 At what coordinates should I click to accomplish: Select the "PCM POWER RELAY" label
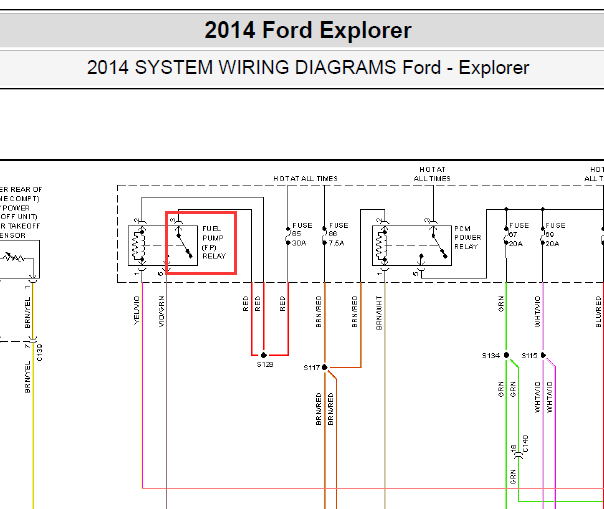[x=468, y=237]
